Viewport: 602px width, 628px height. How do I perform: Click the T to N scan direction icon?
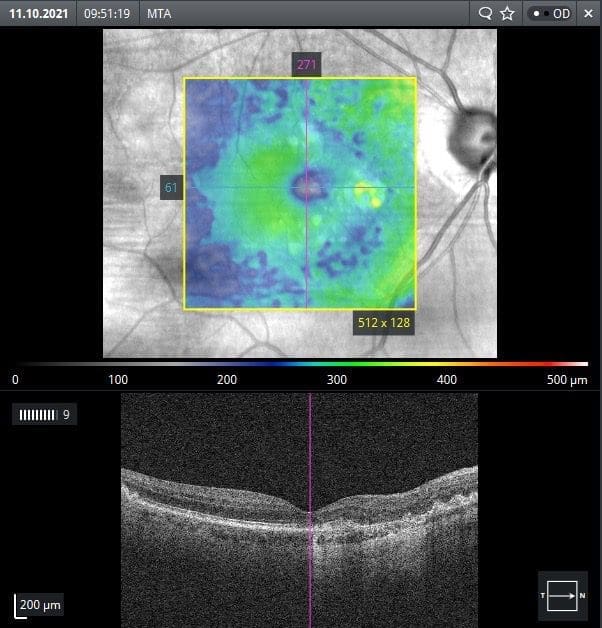563,595
